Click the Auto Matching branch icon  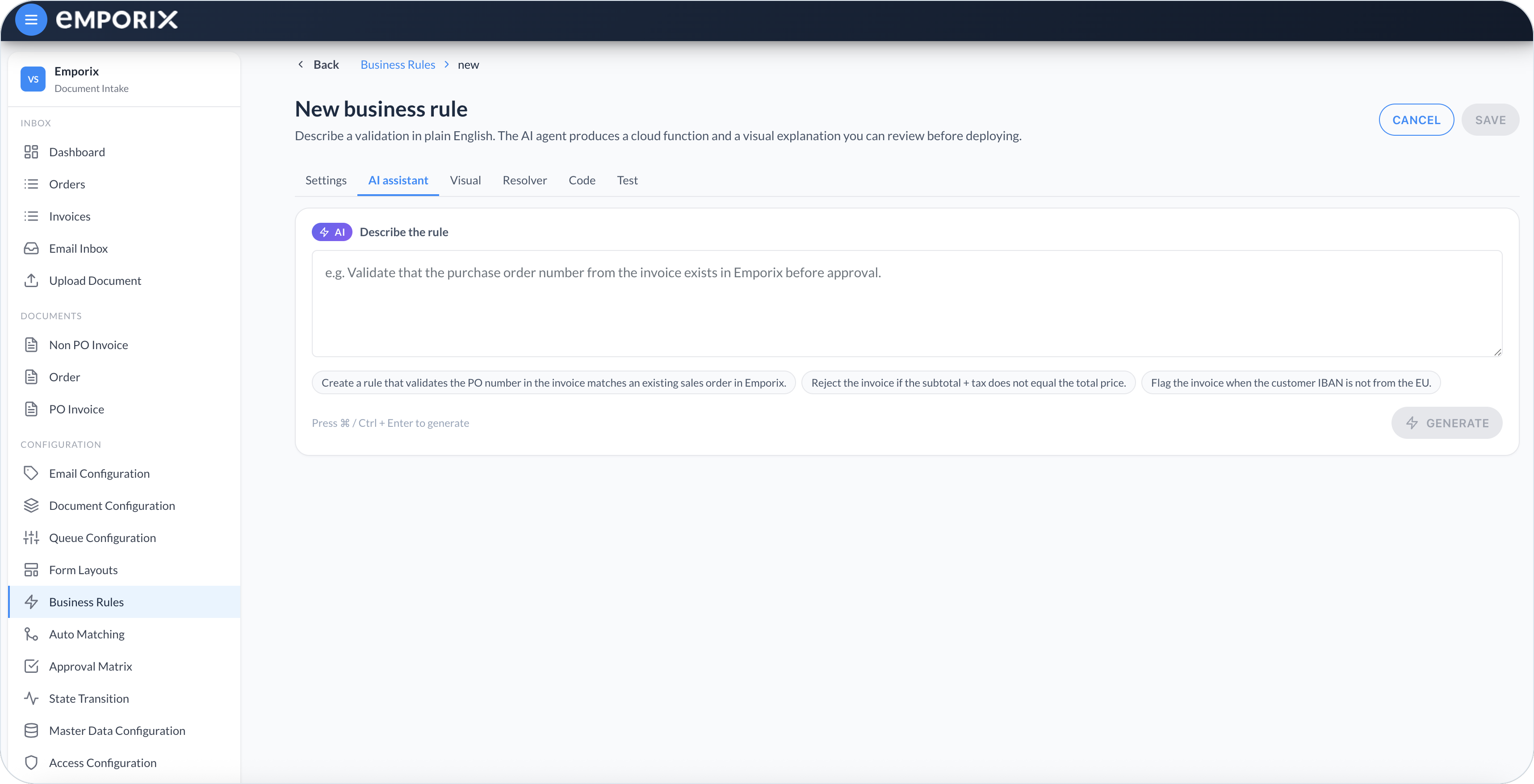point(31,634)
